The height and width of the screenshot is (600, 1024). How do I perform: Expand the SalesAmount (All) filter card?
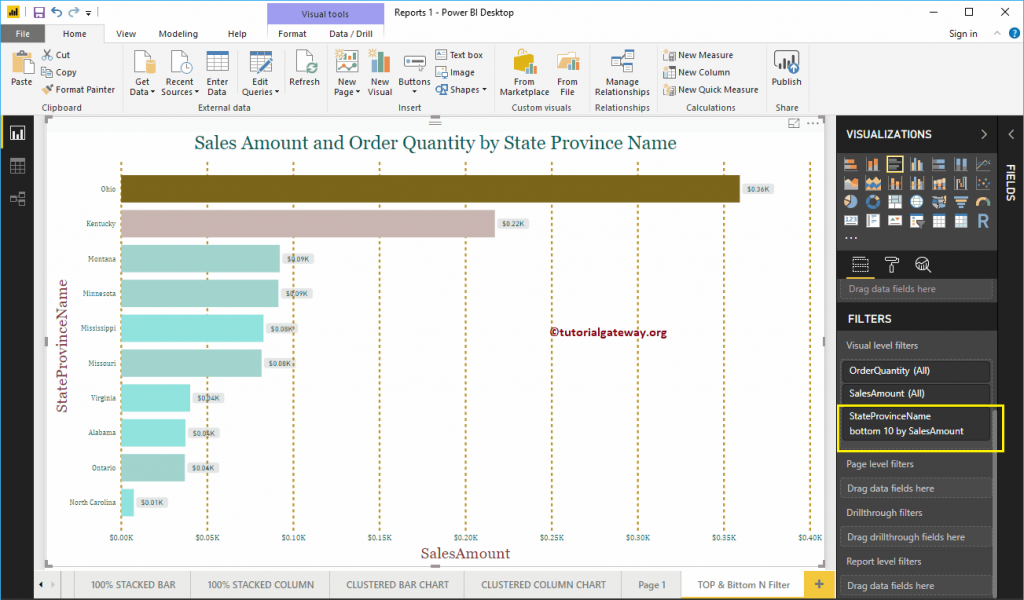click(x=917, y=393)
